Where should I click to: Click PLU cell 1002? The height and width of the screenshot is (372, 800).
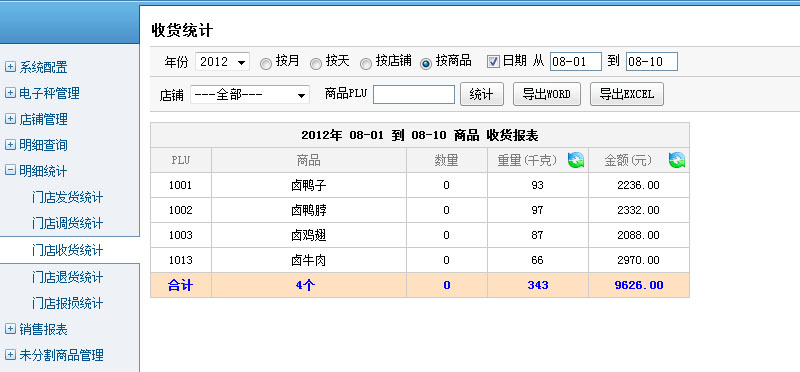[x=181, y=210]
